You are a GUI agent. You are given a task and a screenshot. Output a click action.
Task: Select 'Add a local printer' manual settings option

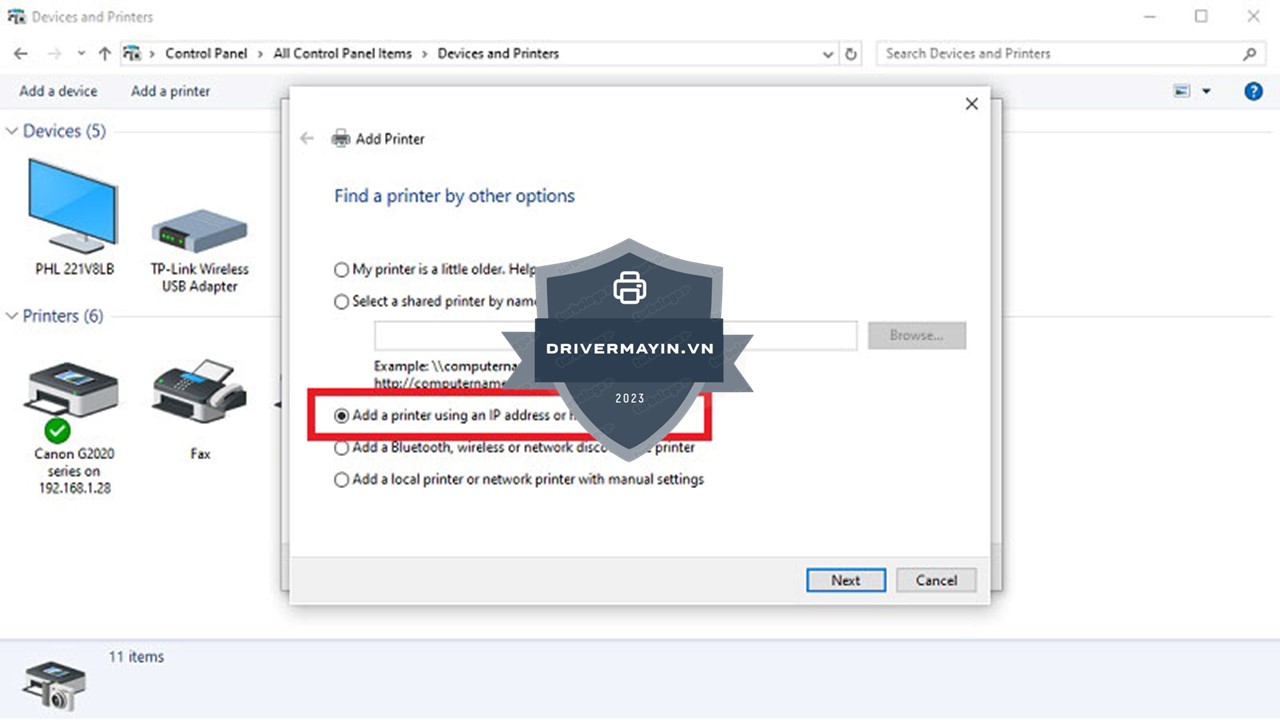coord(342,480)
